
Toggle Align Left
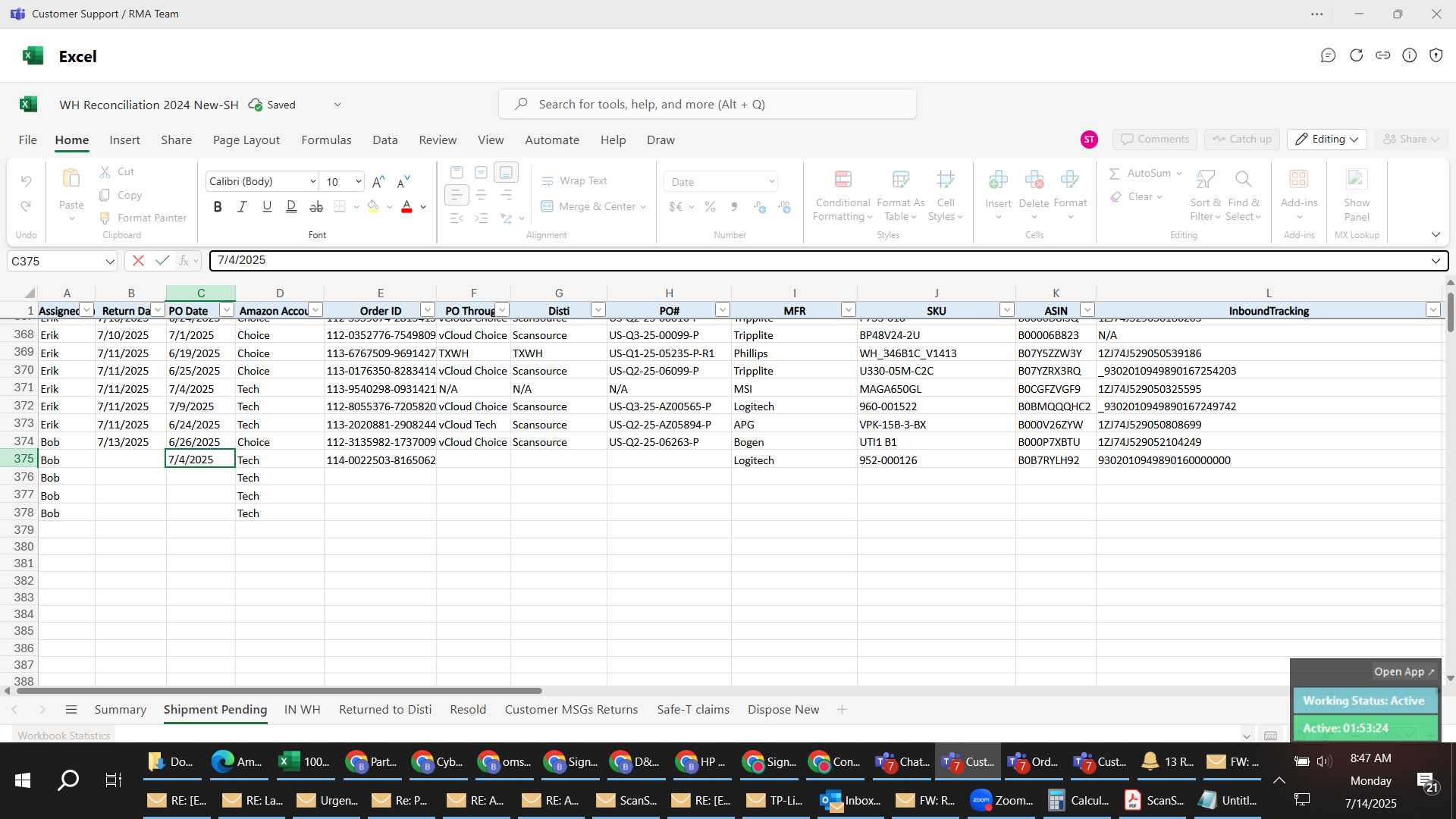[x=457, y=195]
